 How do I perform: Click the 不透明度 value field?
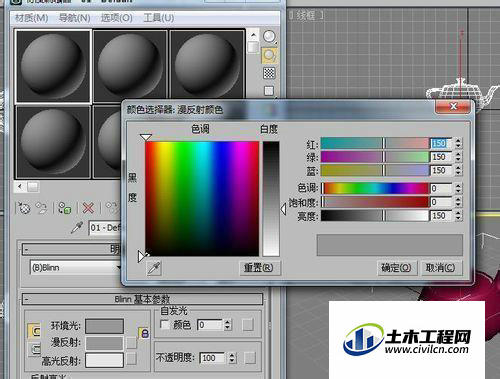point(212,358)
